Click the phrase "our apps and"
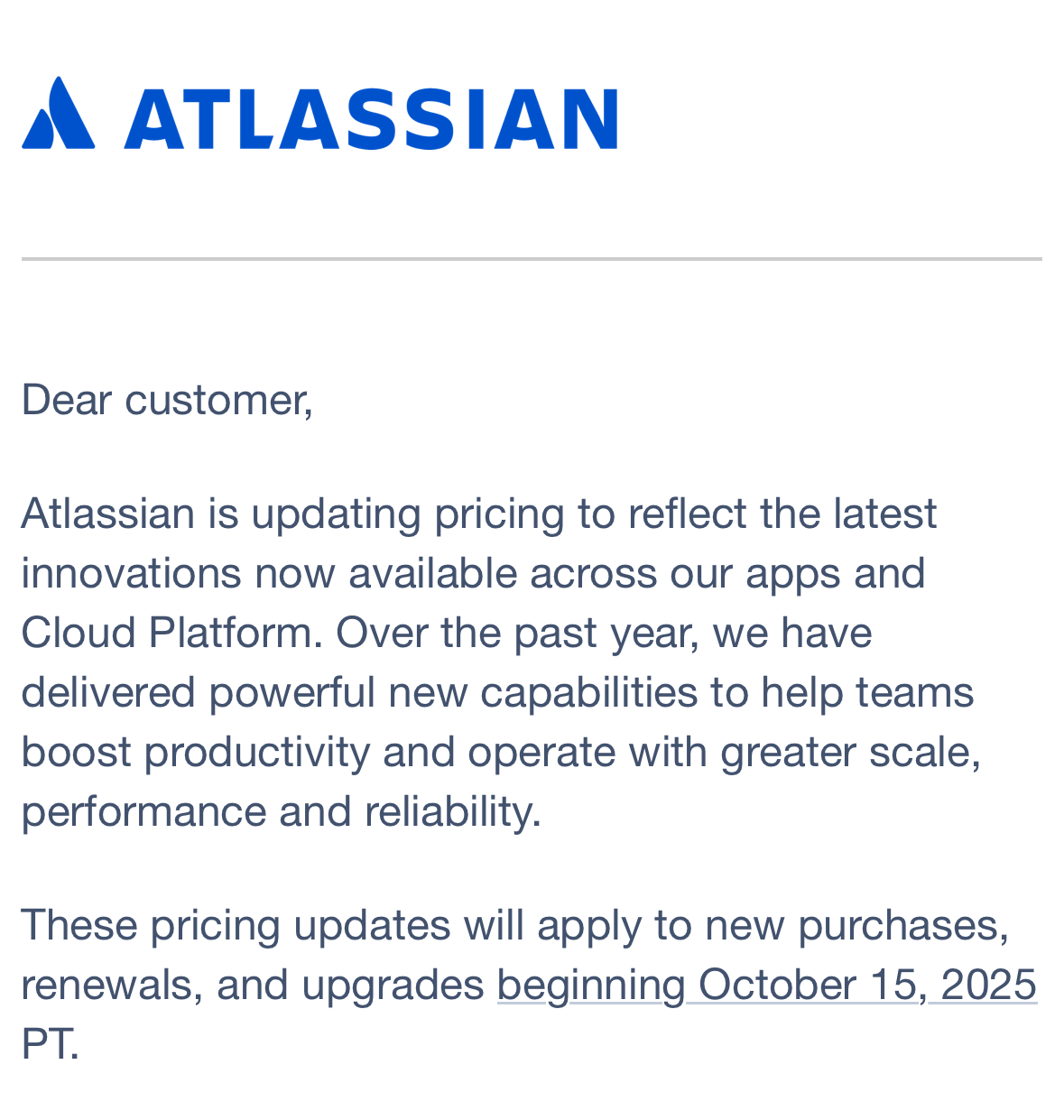The width and height of the screenshot is (1064, 1120). (x=797, y=575)
